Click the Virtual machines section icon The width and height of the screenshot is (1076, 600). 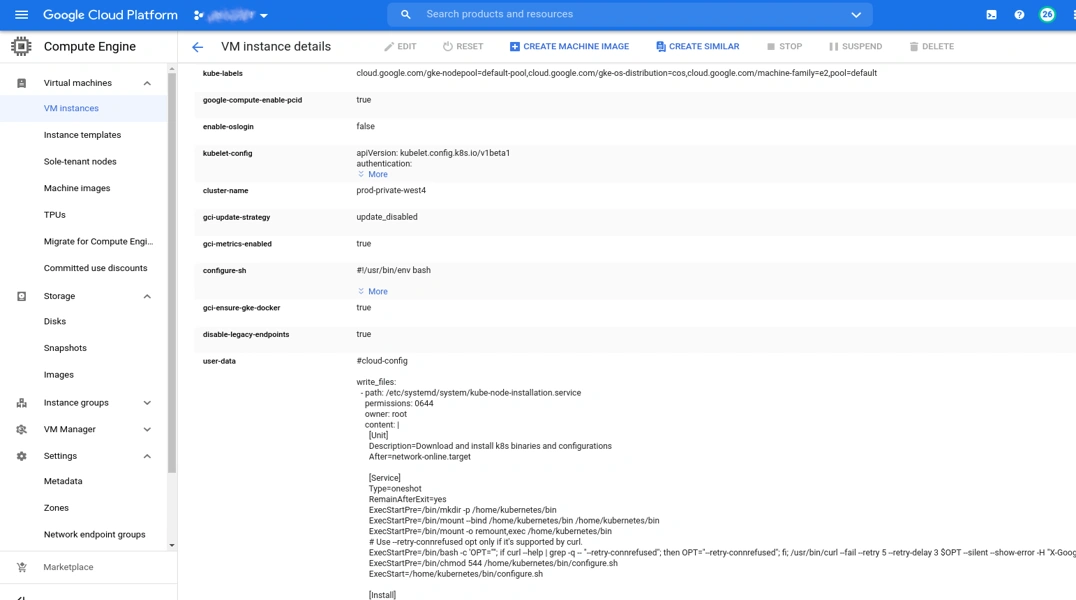click(21, 83)
